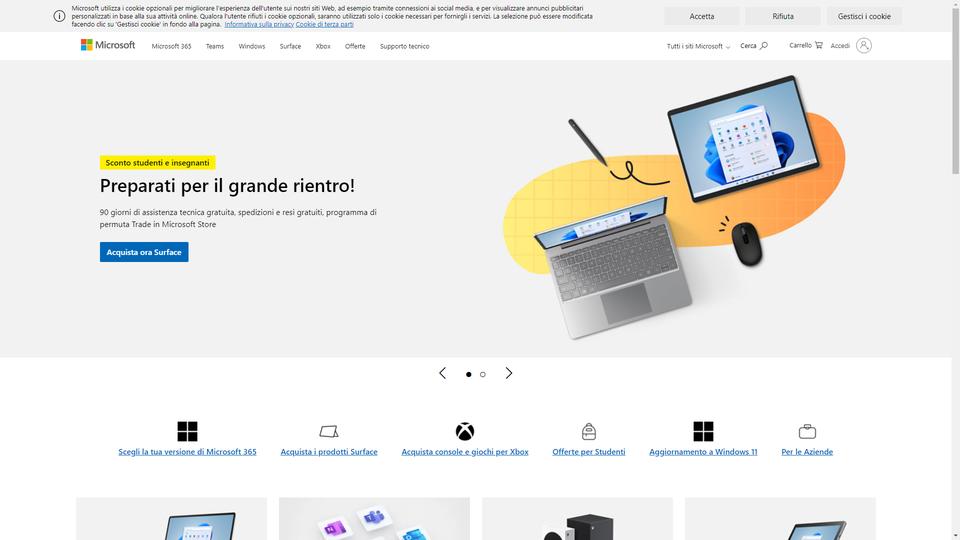
Task: Open Microsoft 365 in navigation bar
Action: (x=171, y=46)
